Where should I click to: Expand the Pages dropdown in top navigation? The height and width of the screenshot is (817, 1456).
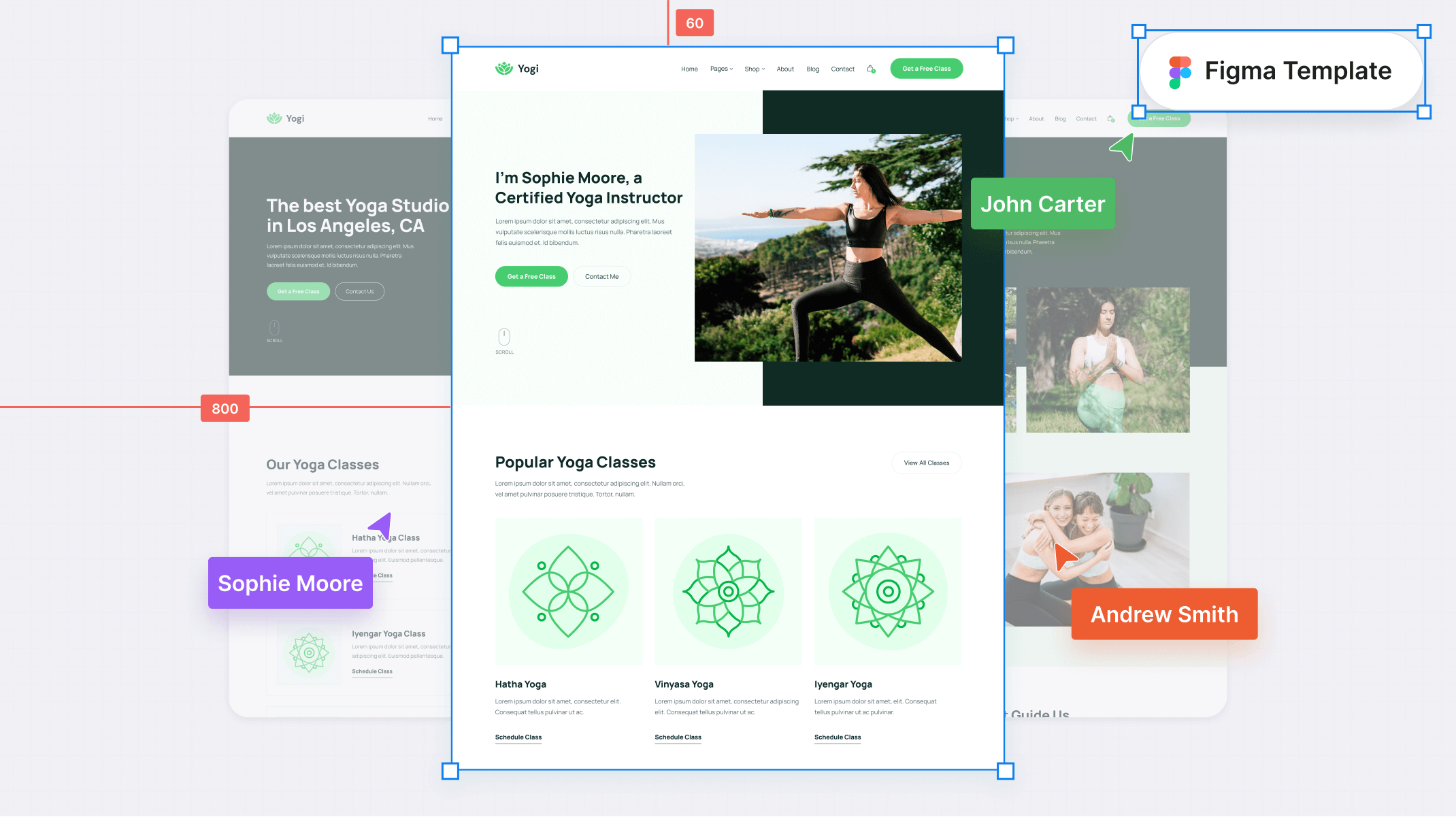click(x=720, y=68)
